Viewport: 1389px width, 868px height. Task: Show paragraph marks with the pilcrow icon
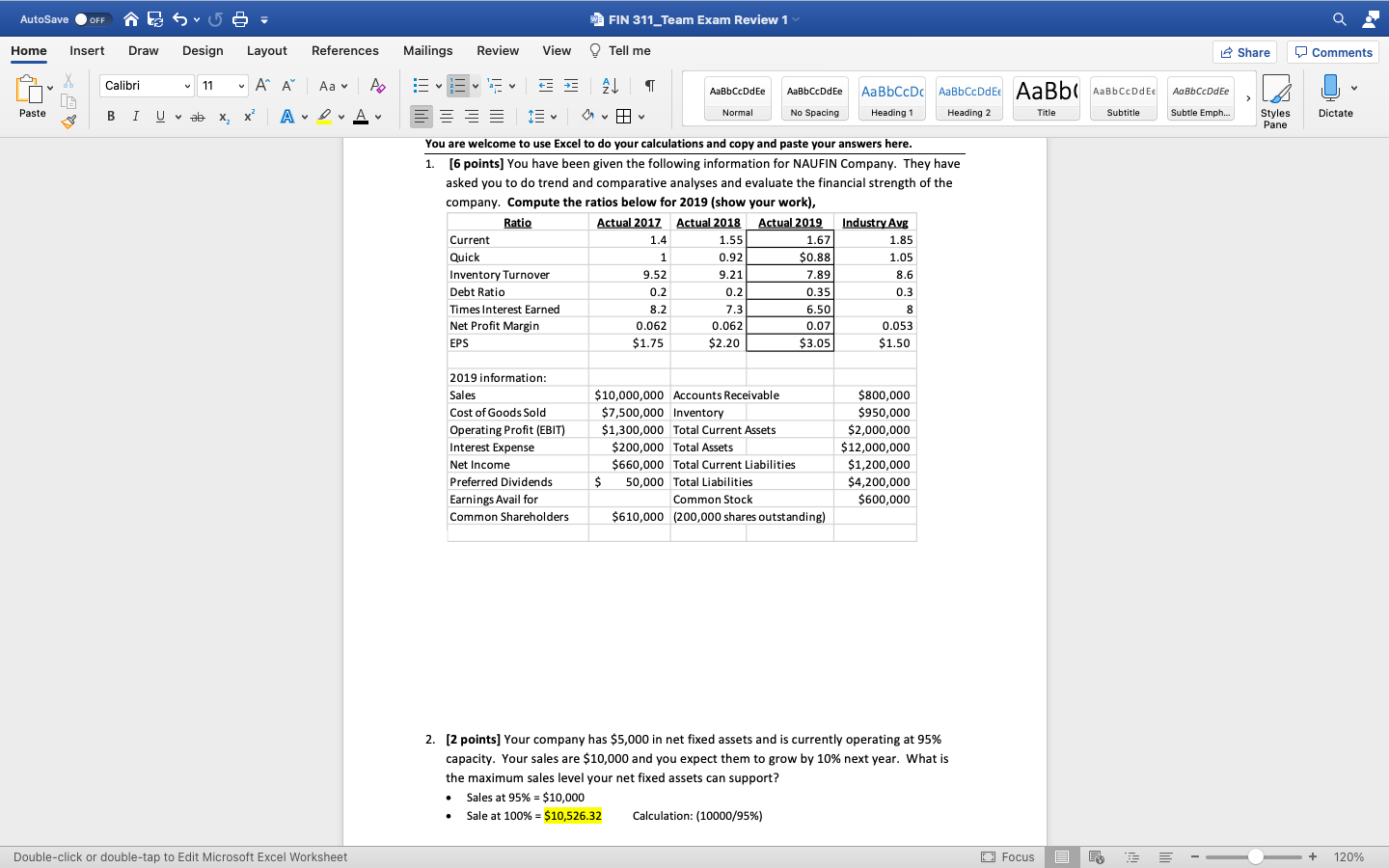(649, 85)
